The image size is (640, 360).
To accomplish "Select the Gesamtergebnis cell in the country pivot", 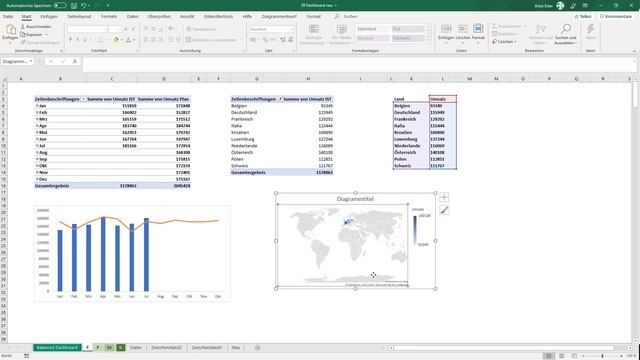I will pos(256,173).
